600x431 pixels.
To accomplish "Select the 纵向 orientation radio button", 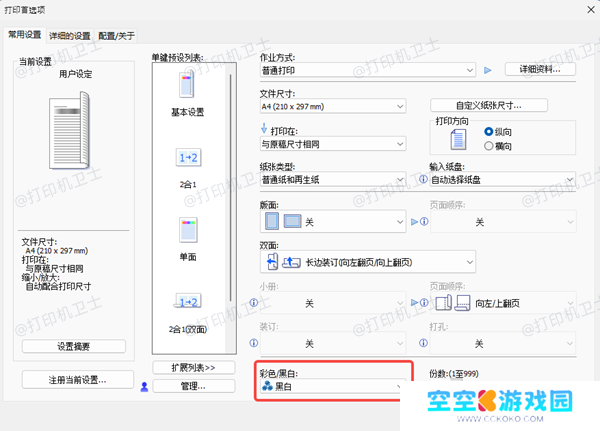I will point(488,131).
